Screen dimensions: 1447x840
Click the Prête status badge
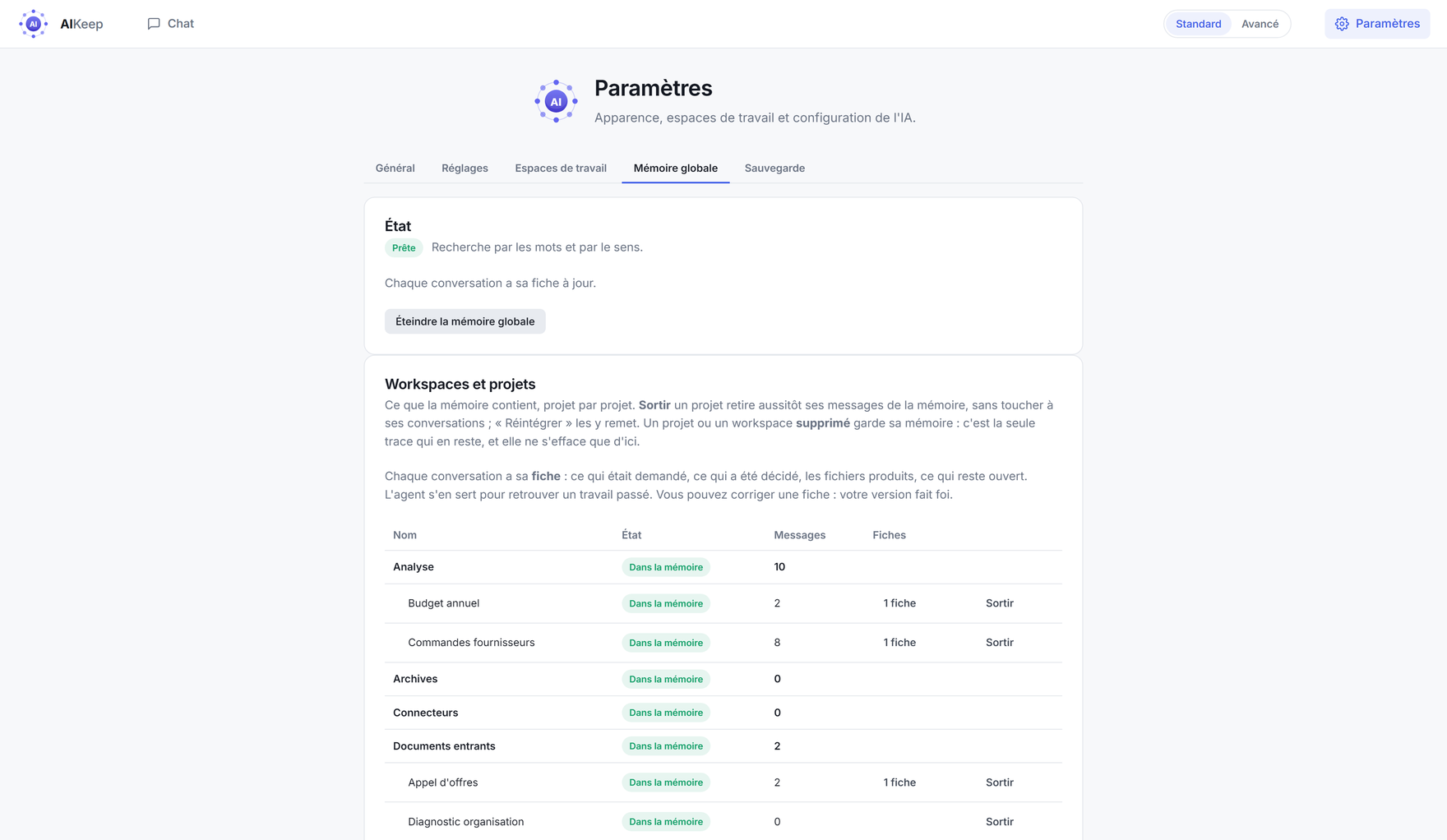404,248
